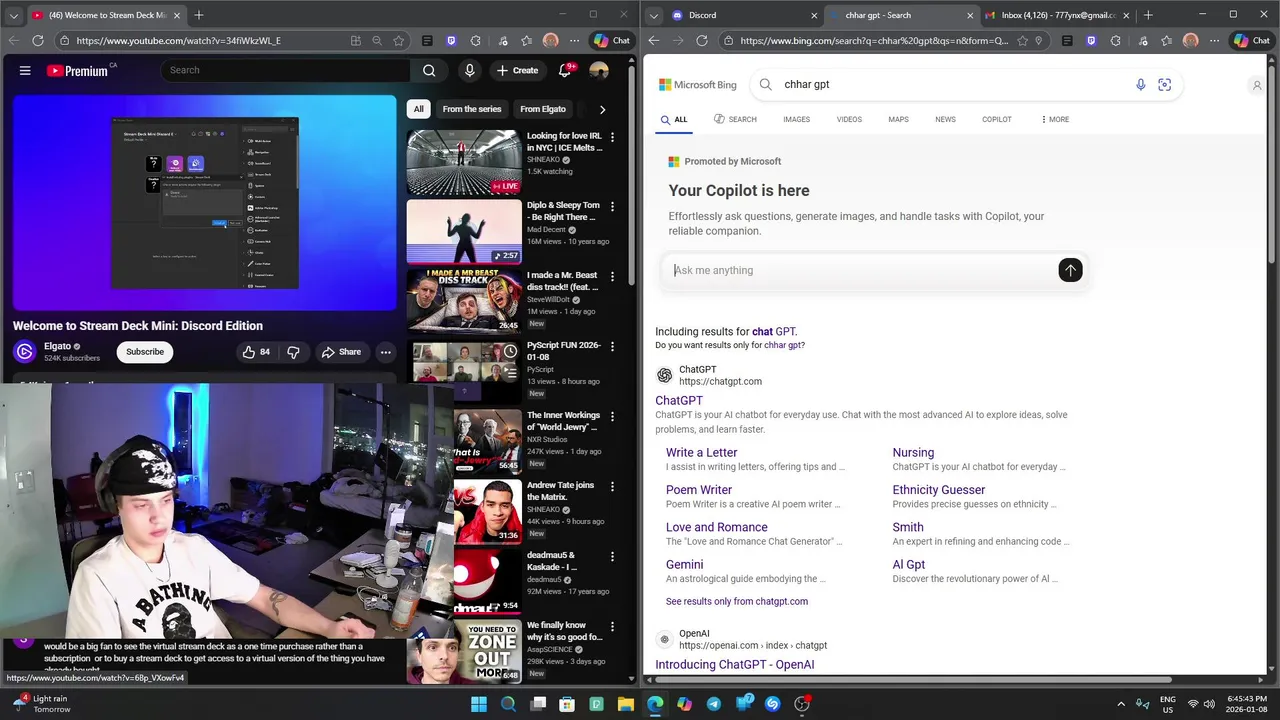The image size is (1280, 720).
Task: Show hidden system tray icons
Action: pyautogui.click(x=1121, y=704)
